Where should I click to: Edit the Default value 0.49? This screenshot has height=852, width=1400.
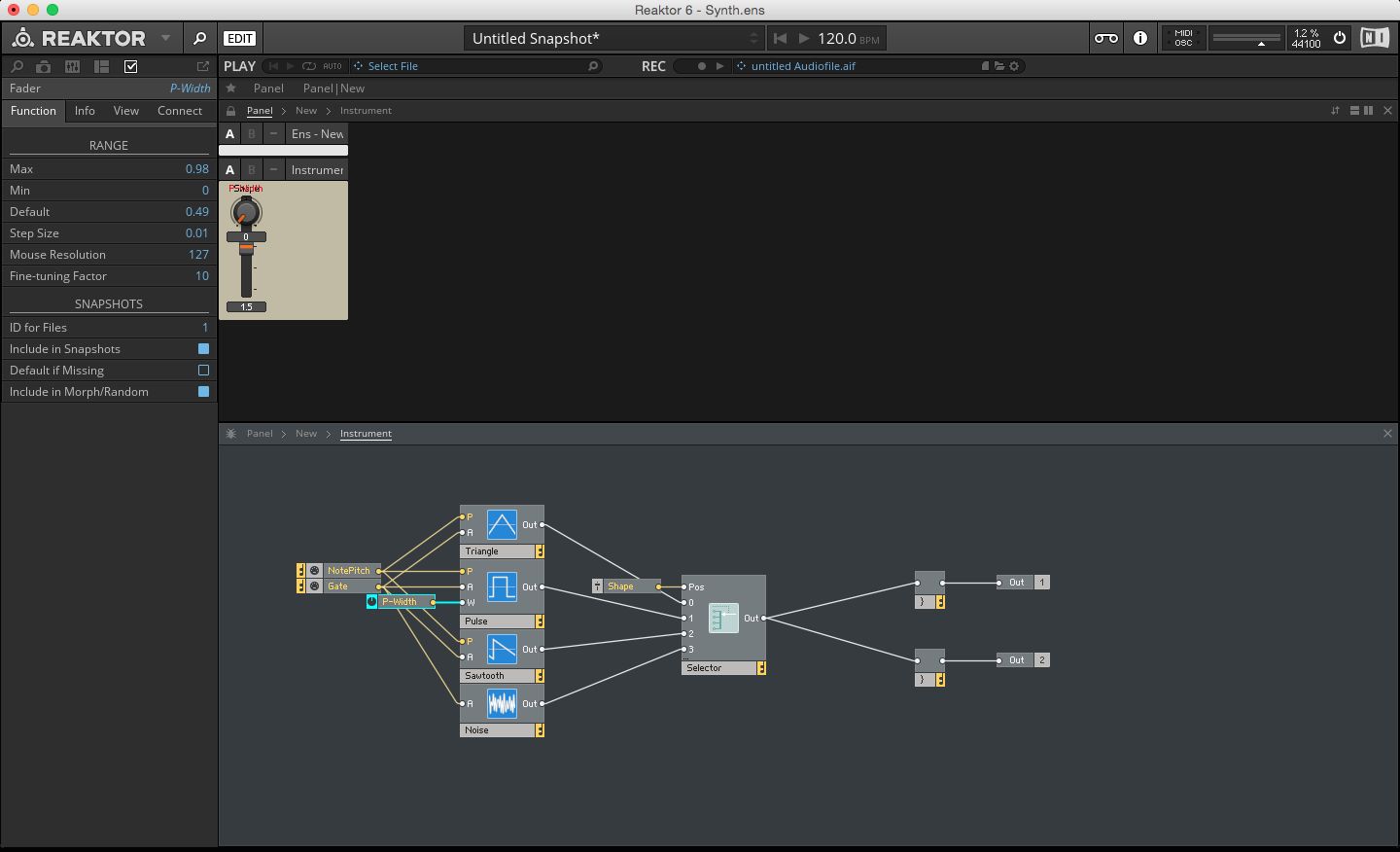(196, 212)
